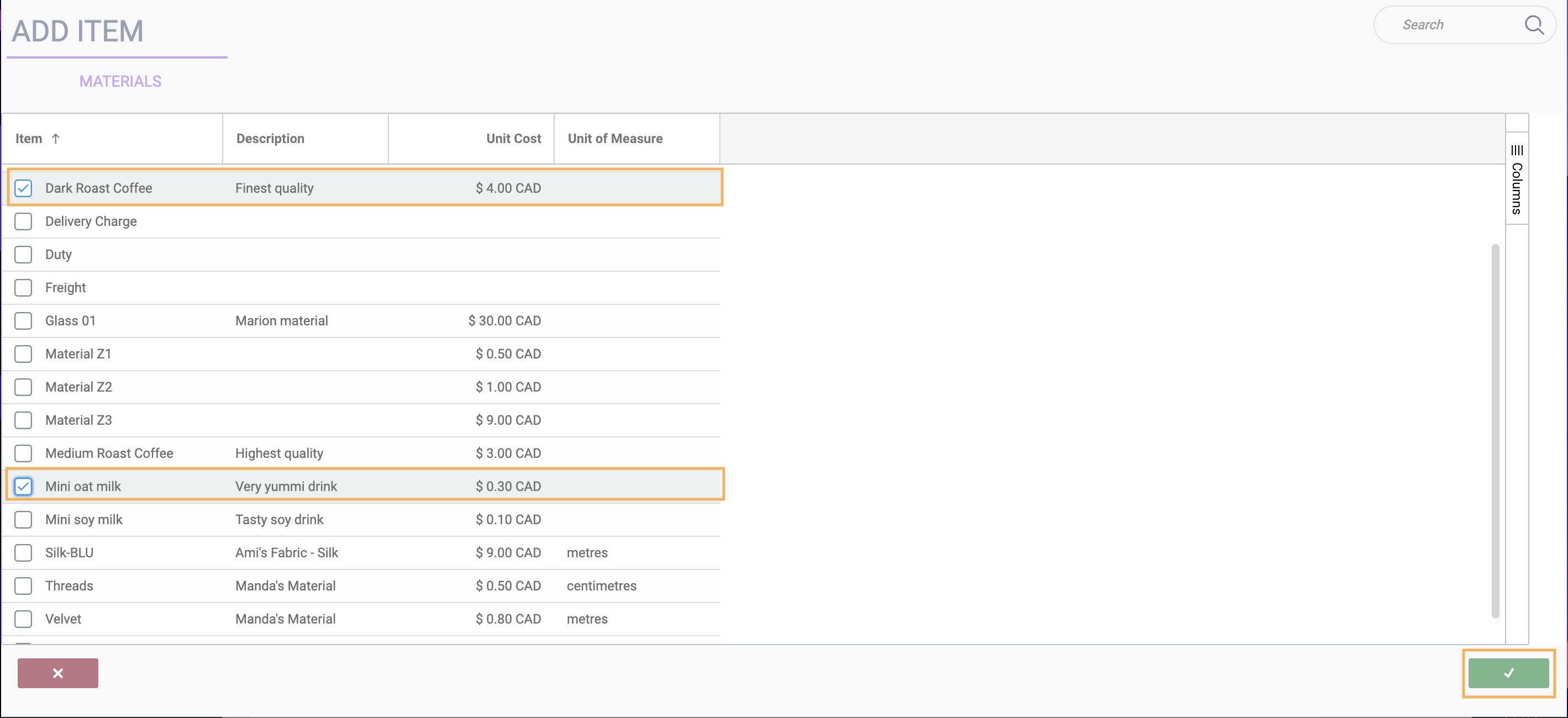Image resolution: width=1568 pixels, height=718 pixels.
Task: Click the vertical scrollbar of the table
Action: (1495, 431)
